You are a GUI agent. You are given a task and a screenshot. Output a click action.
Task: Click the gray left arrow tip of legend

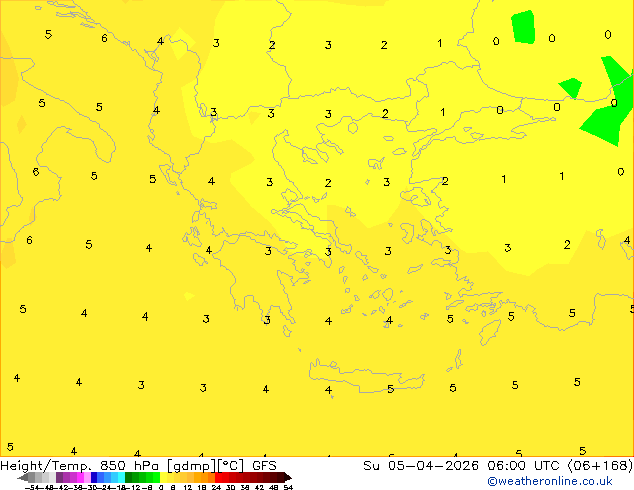[x=22, y=478]
